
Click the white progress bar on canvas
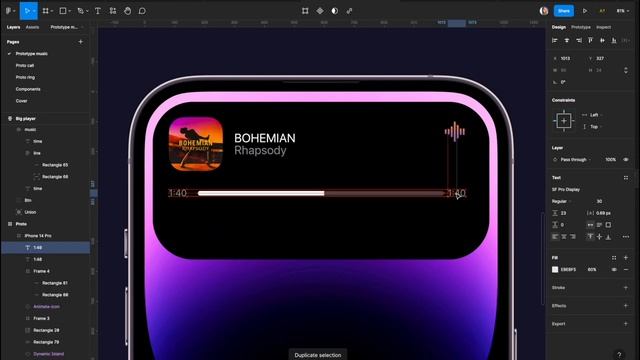(261, 193)
